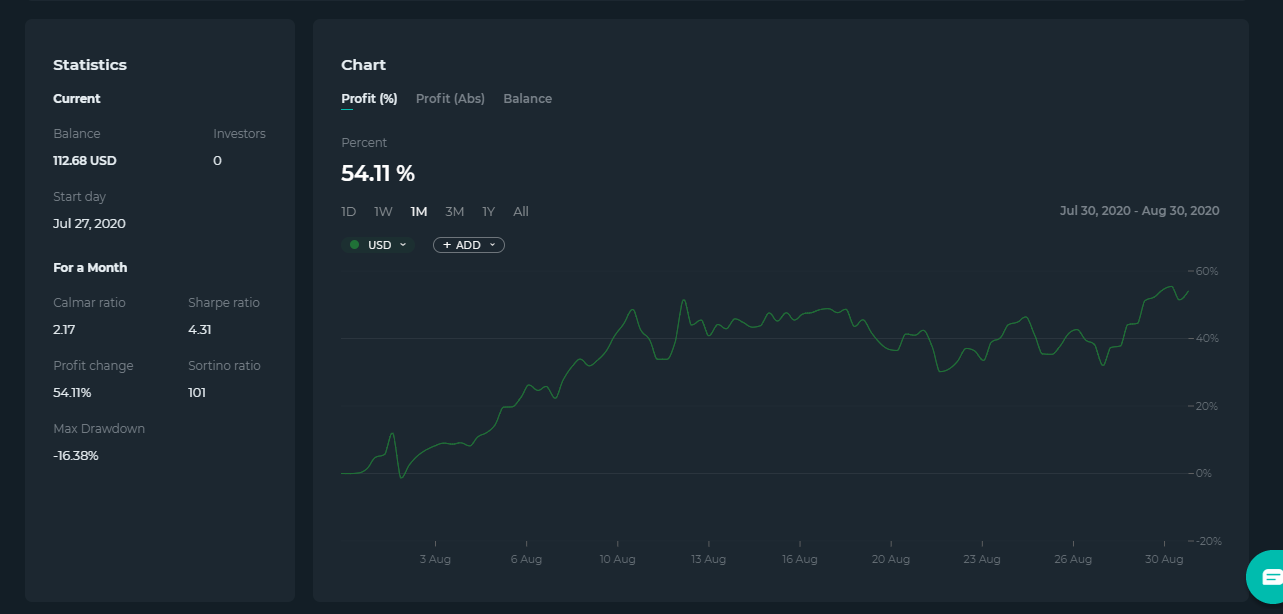This screenshot has height=614, width=1283.
Task: Click the Max Drawdown value
Action: coord(76,456)
